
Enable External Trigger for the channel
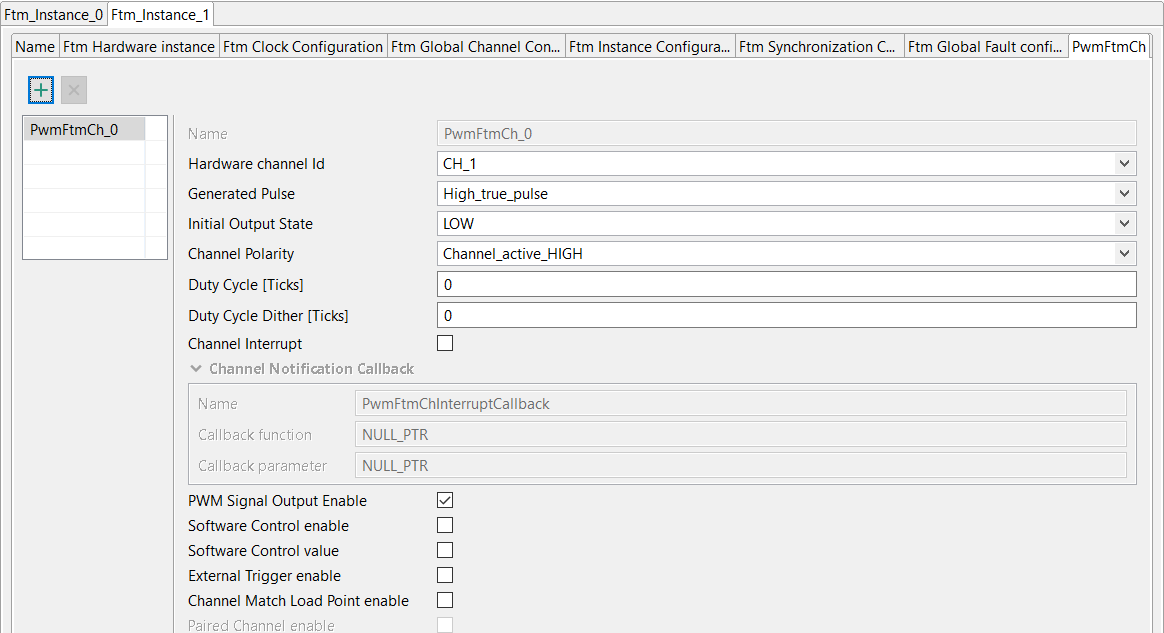point(444,574)
